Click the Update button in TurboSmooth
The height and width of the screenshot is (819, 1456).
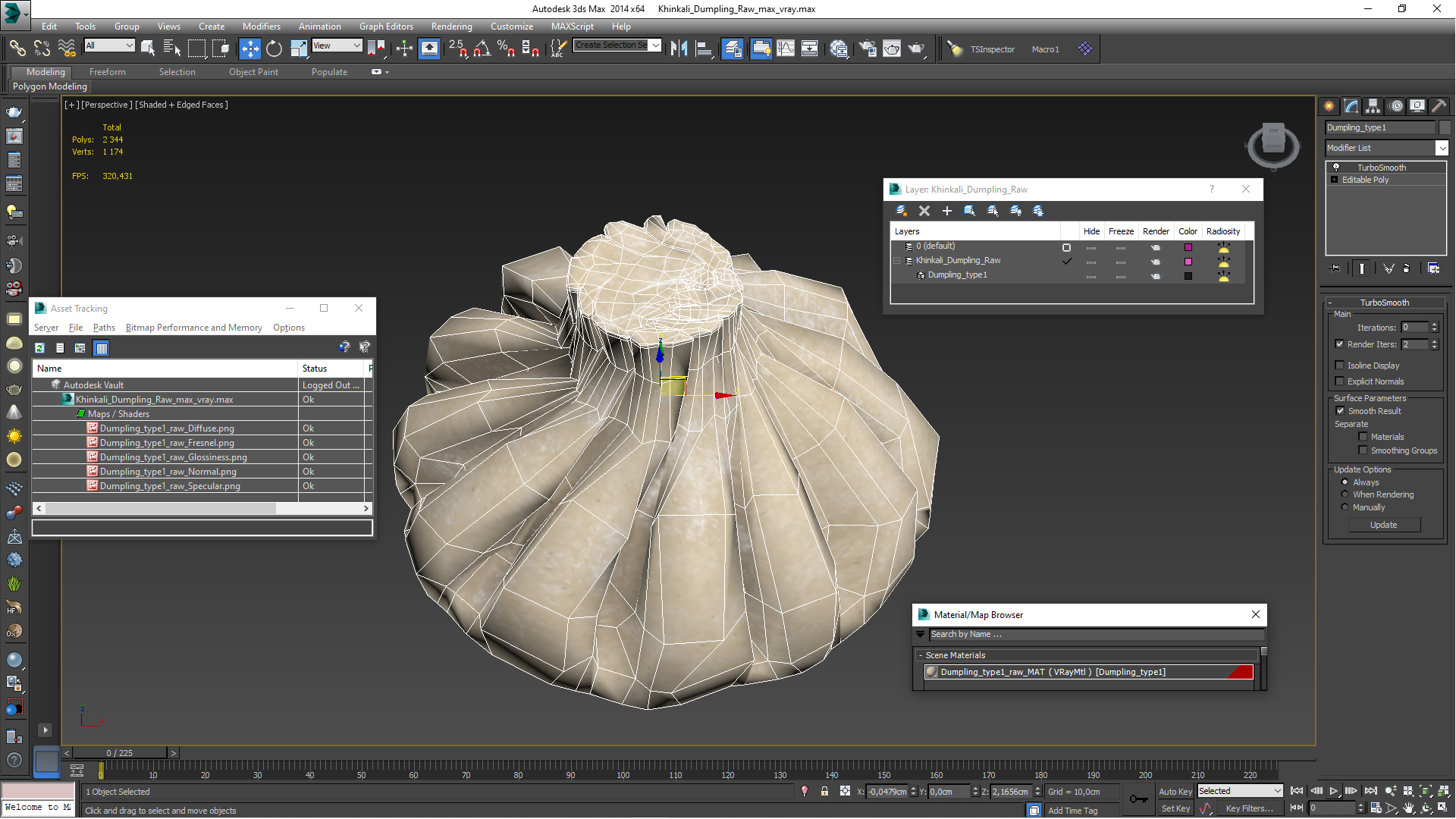click(x=1383, y=525)
